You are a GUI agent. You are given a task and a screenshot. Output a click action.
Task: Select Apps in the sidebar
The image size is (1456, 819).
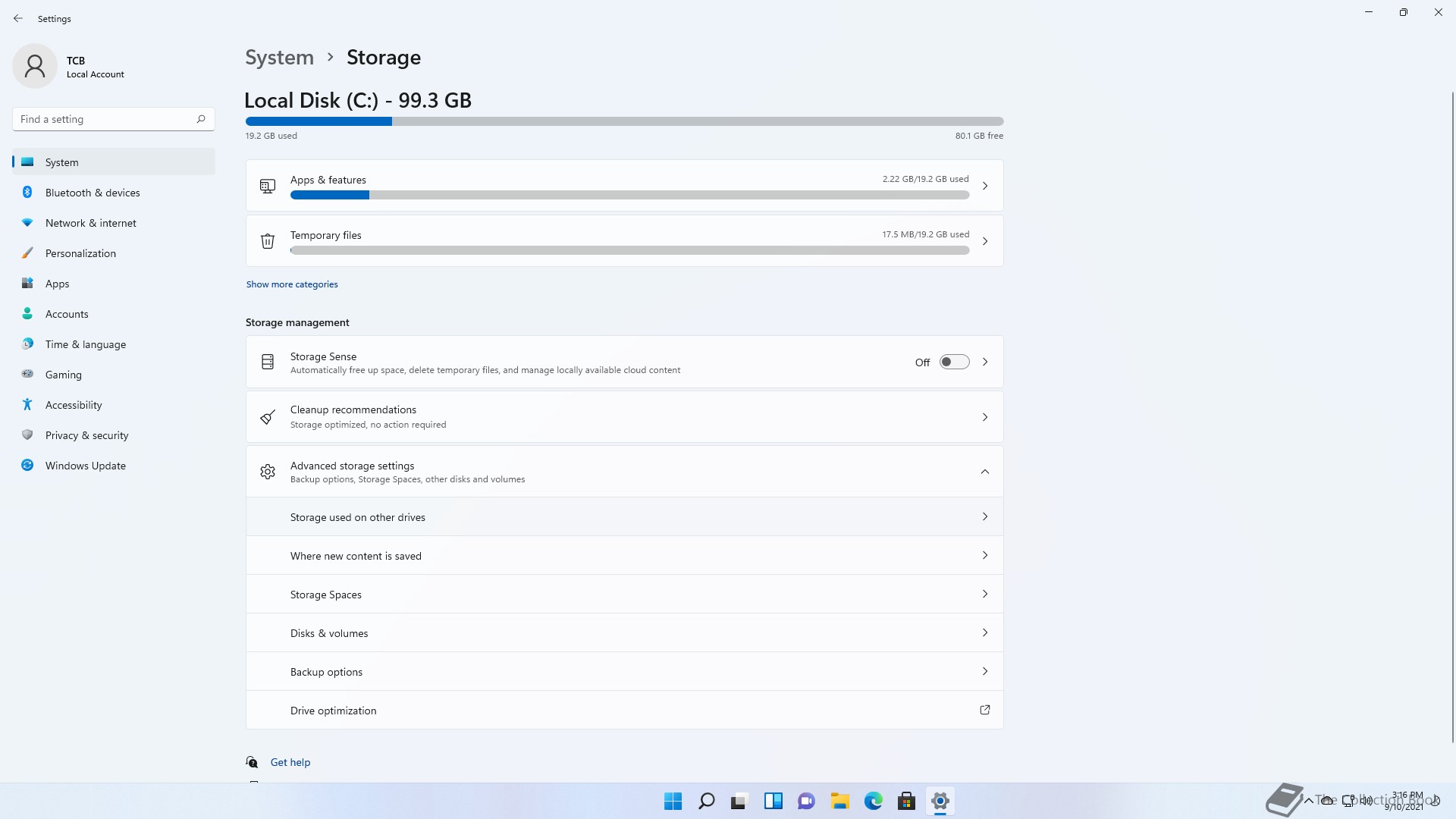(x=114, y=284)
